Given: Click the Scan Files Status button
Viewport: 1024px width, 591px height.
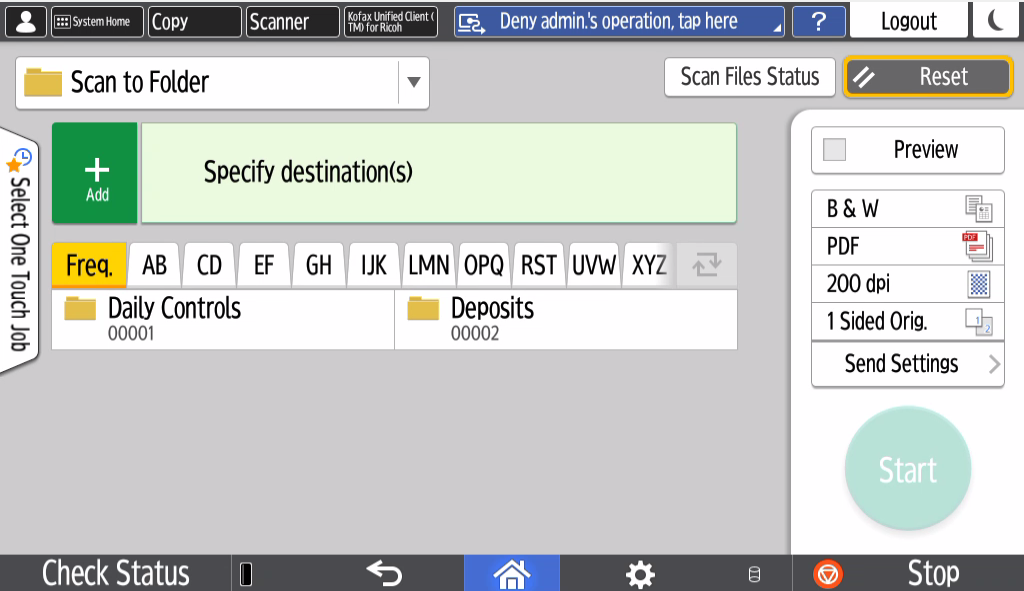Looking at the screenshot, I should click(749, 77).
